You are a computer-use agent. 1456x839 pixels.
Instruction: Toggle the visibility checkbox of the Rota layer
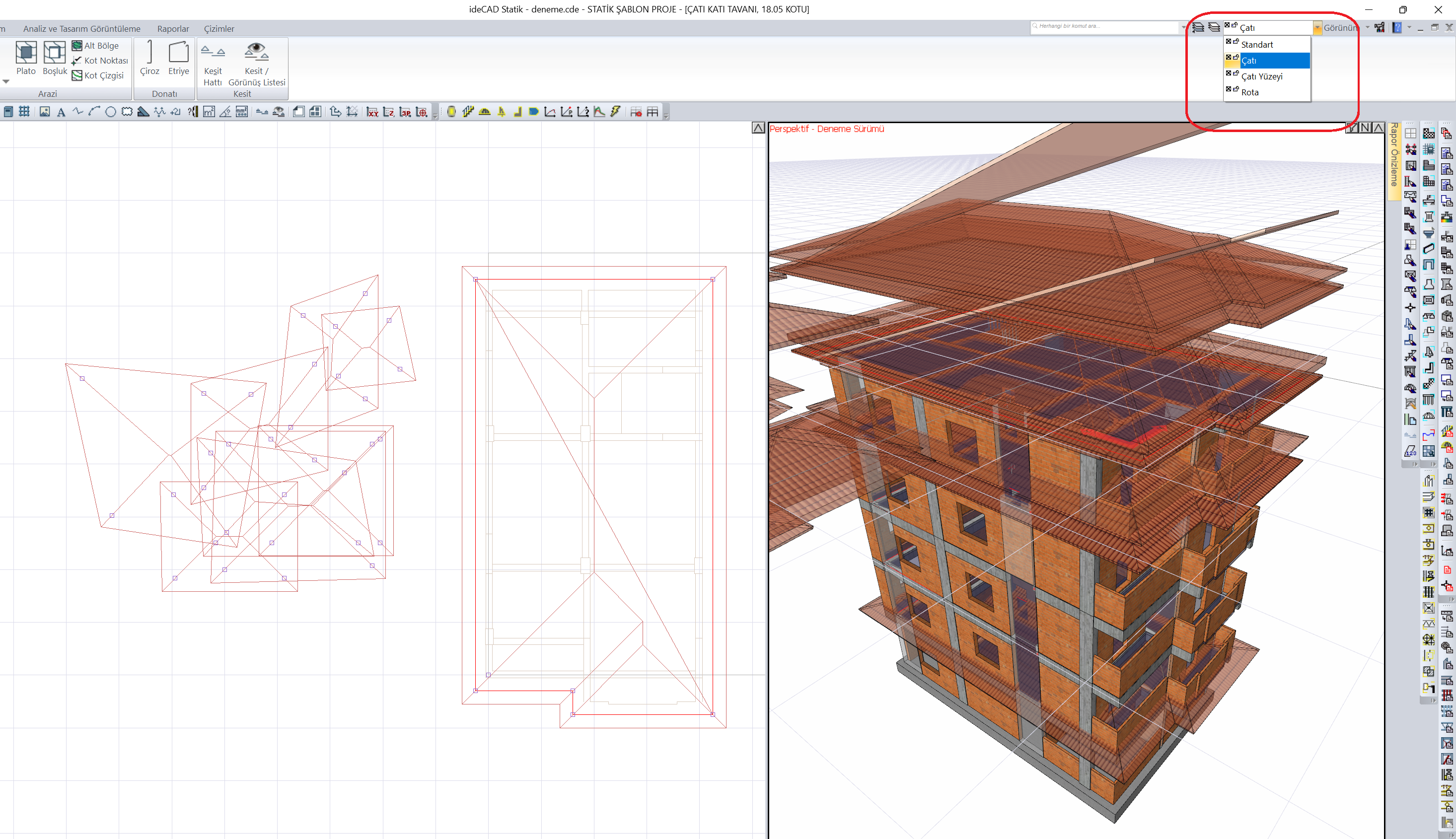pos(1229,89)
